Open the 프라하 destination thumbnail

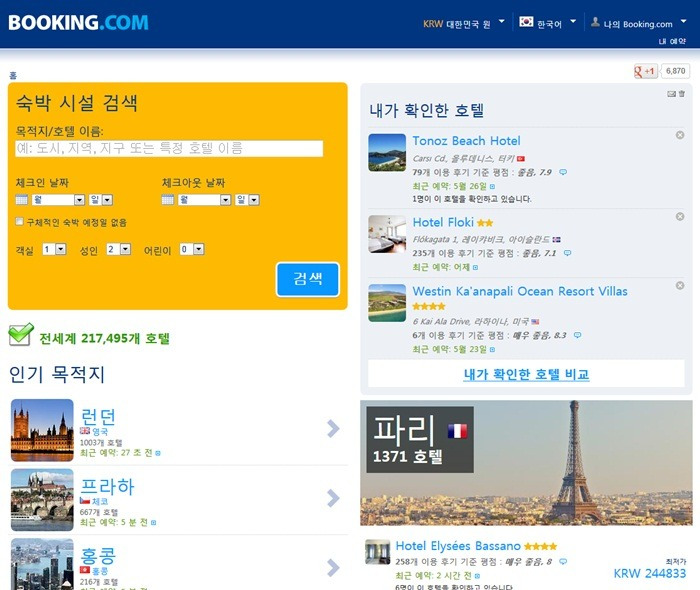pyautogui.click(x=42, y=499)
